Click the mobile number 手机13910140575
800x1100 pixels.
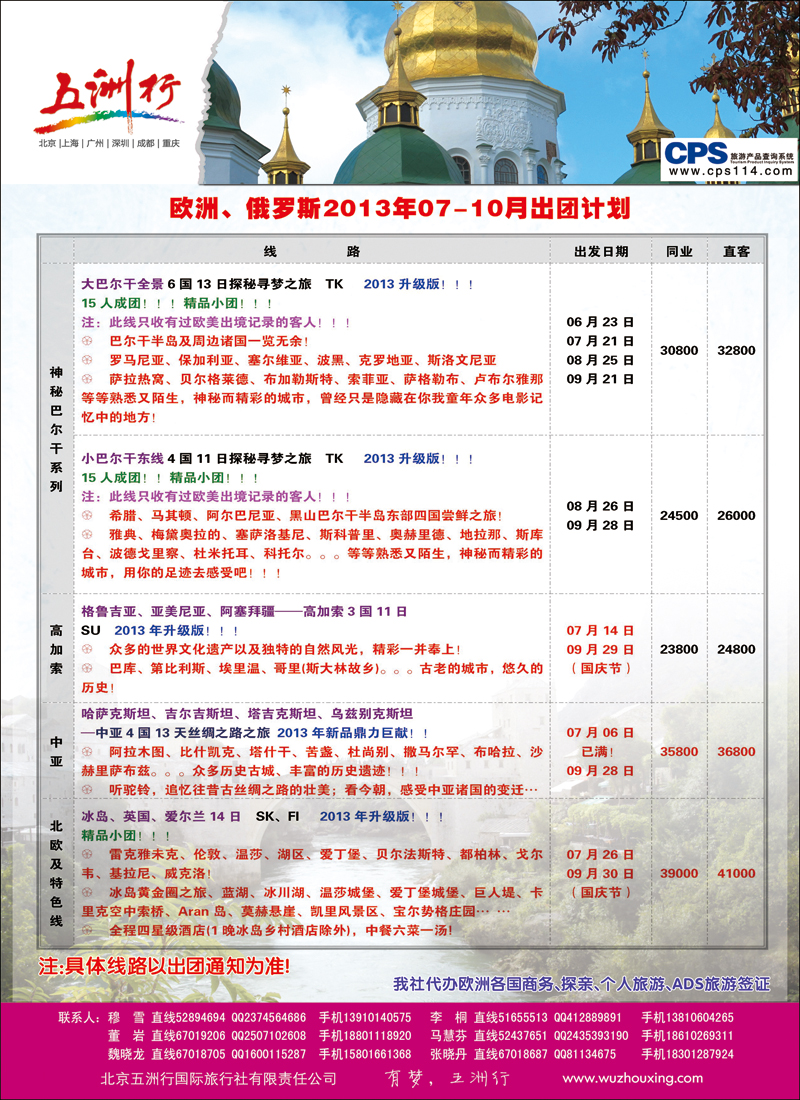(365, 1017)
